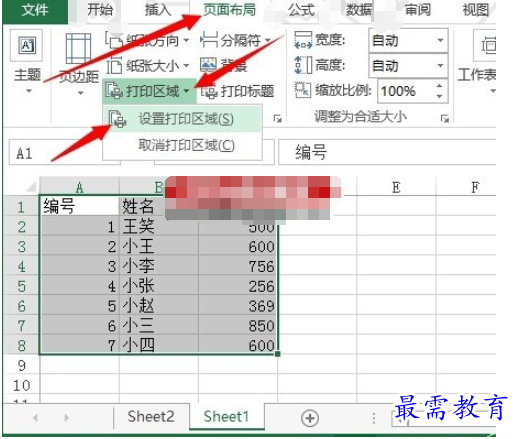Select row 1 header
Viewport: 516px width, 439px height.
[x=21, y=207]
